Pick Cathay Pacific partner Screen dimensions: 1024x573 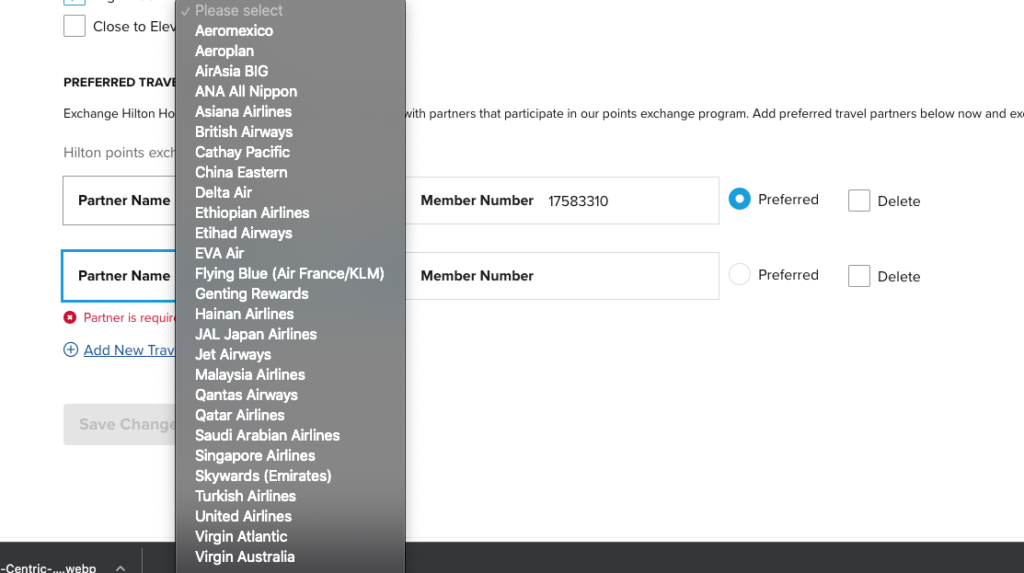click(x=291, y=152)
